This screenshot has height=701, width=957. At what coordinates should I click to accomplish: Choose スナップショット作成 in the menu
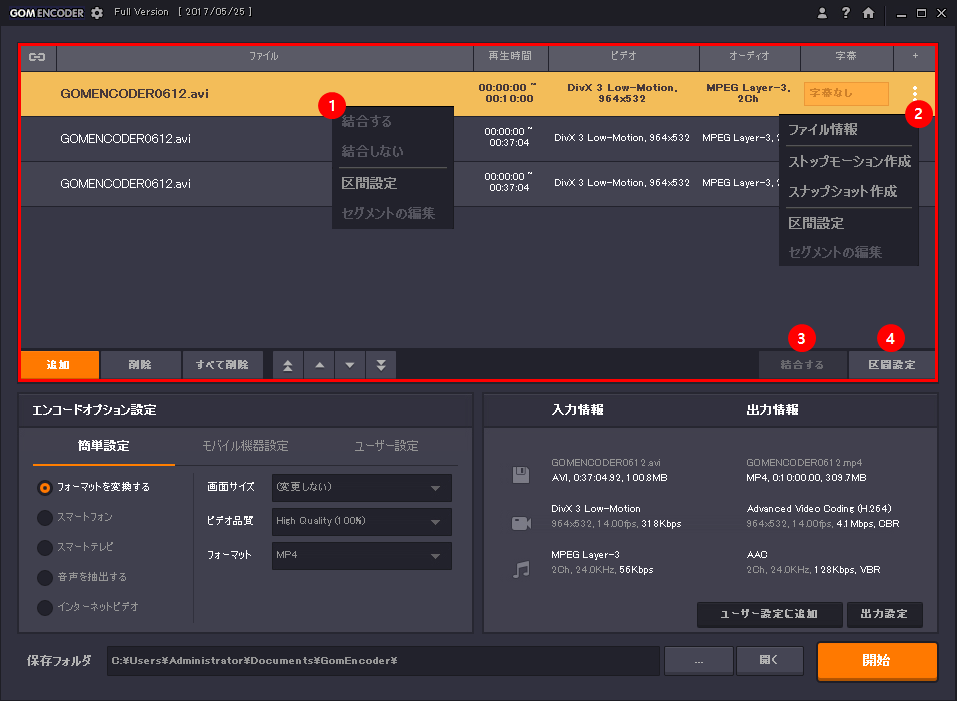click(842, 192)
